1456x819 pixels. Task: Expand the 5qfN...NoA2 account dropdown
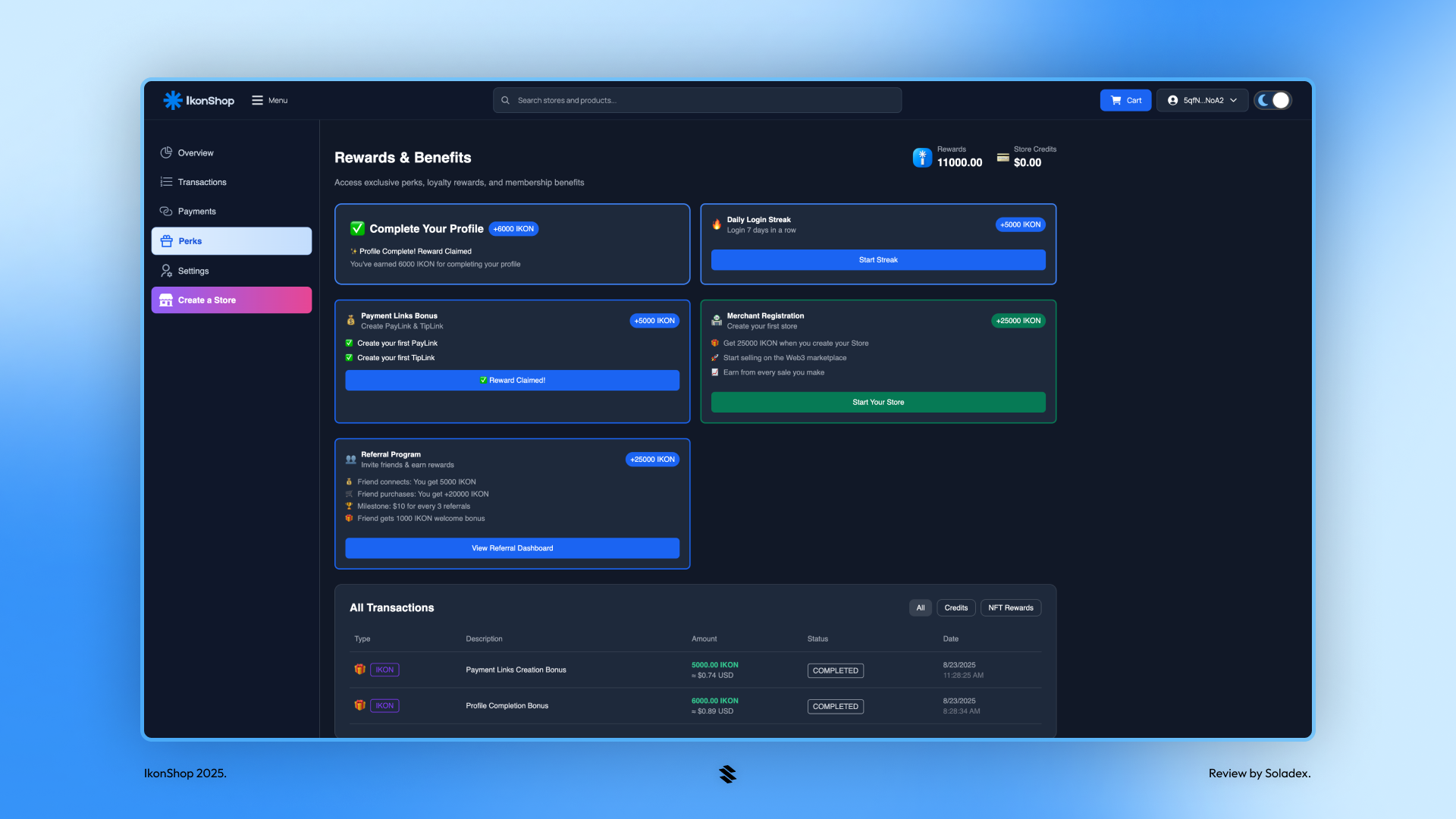click(x=1202, y=100)
